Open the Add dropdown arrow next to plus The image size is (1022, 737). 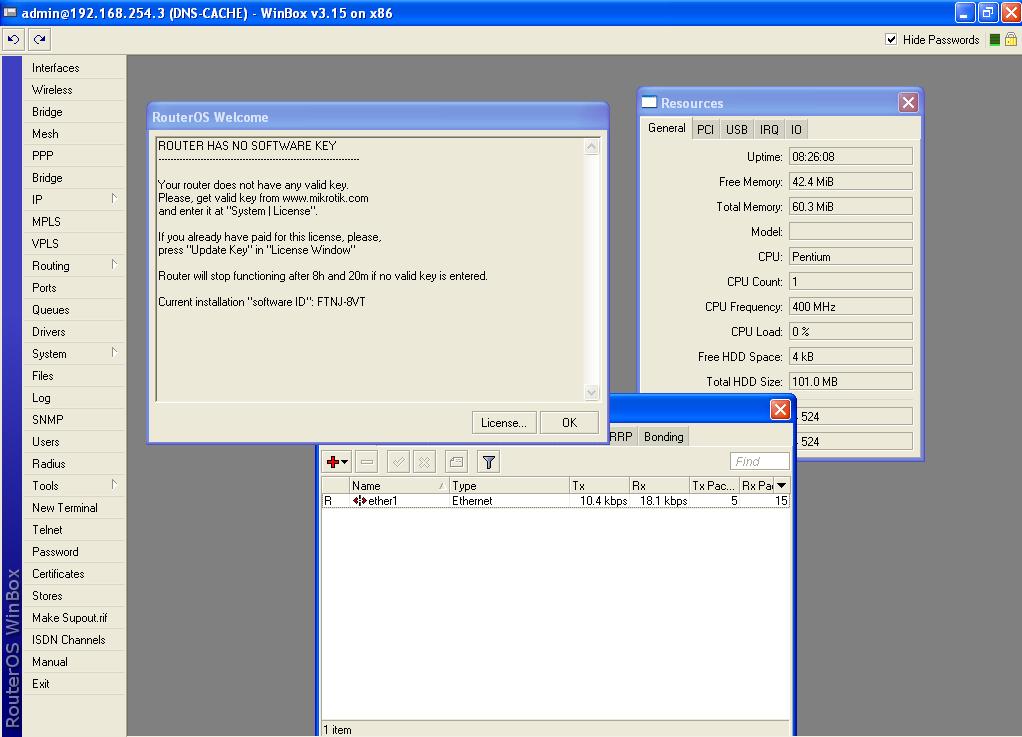point(345,462)
